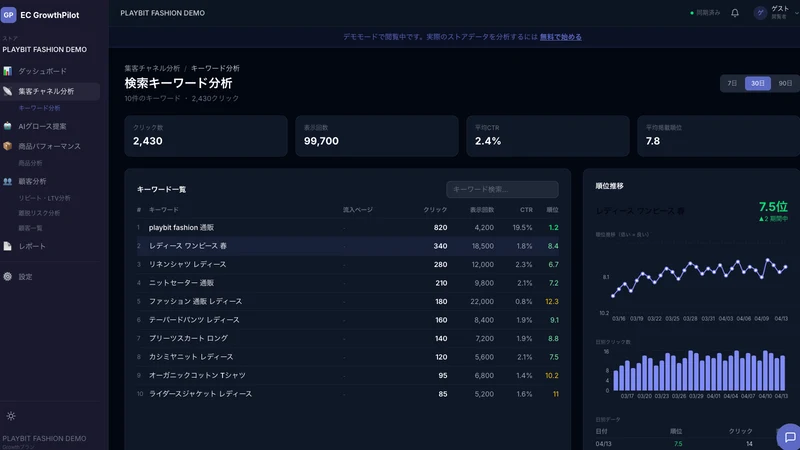Screen dimensions: 800x450
Task: Select カシミヤニット レディース keyword row
Action: click(347, 357)
